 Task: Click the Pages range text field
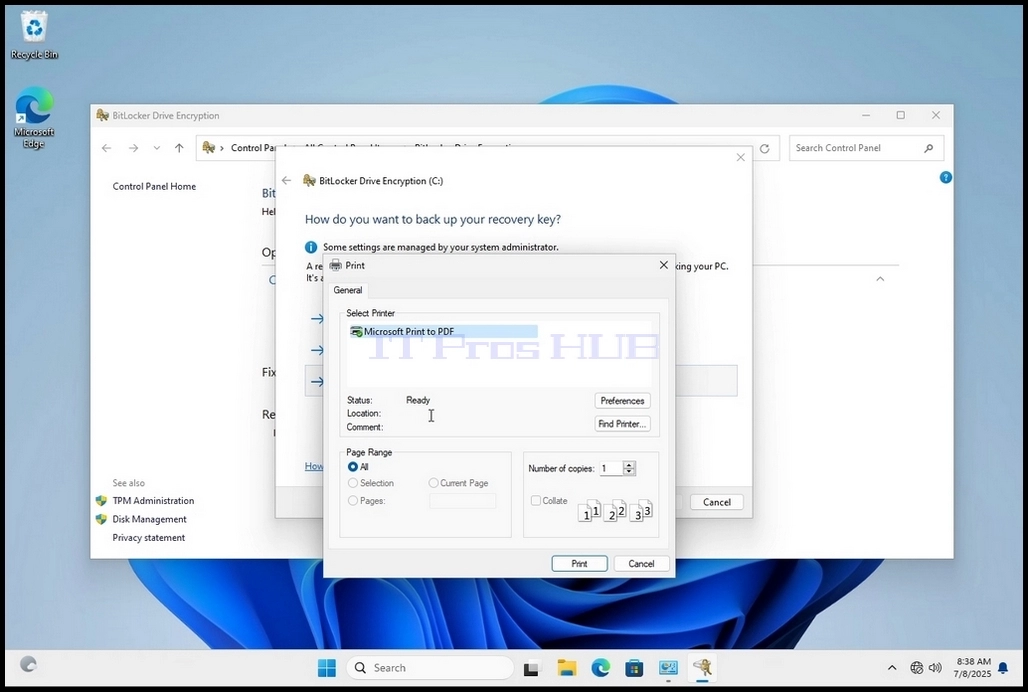tap(462, 501)
